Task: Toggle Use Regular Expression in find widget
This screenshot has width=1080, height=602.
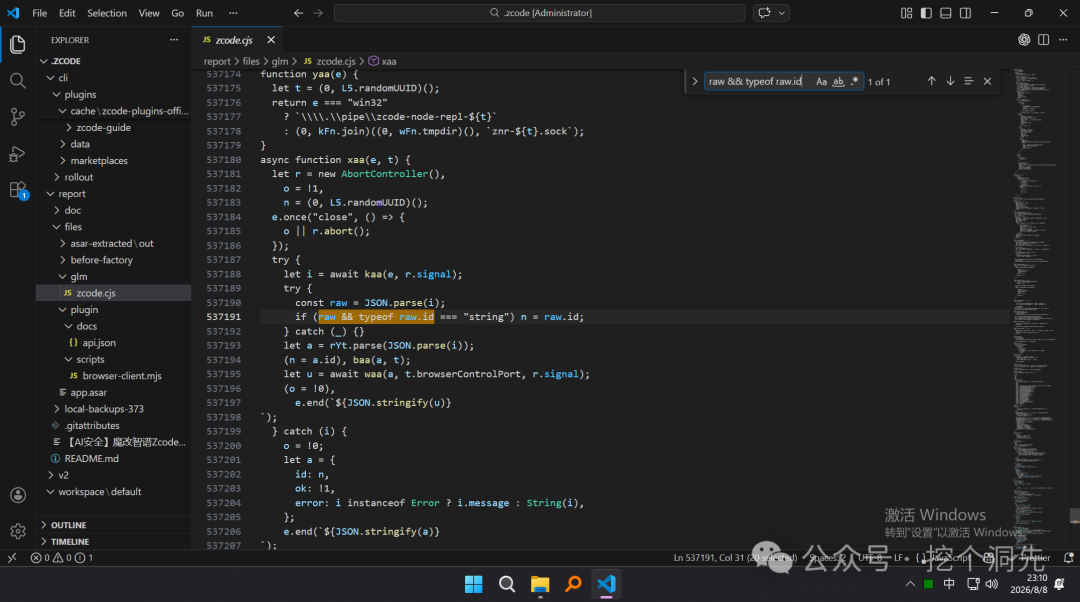Action: (x=855, y=81)
